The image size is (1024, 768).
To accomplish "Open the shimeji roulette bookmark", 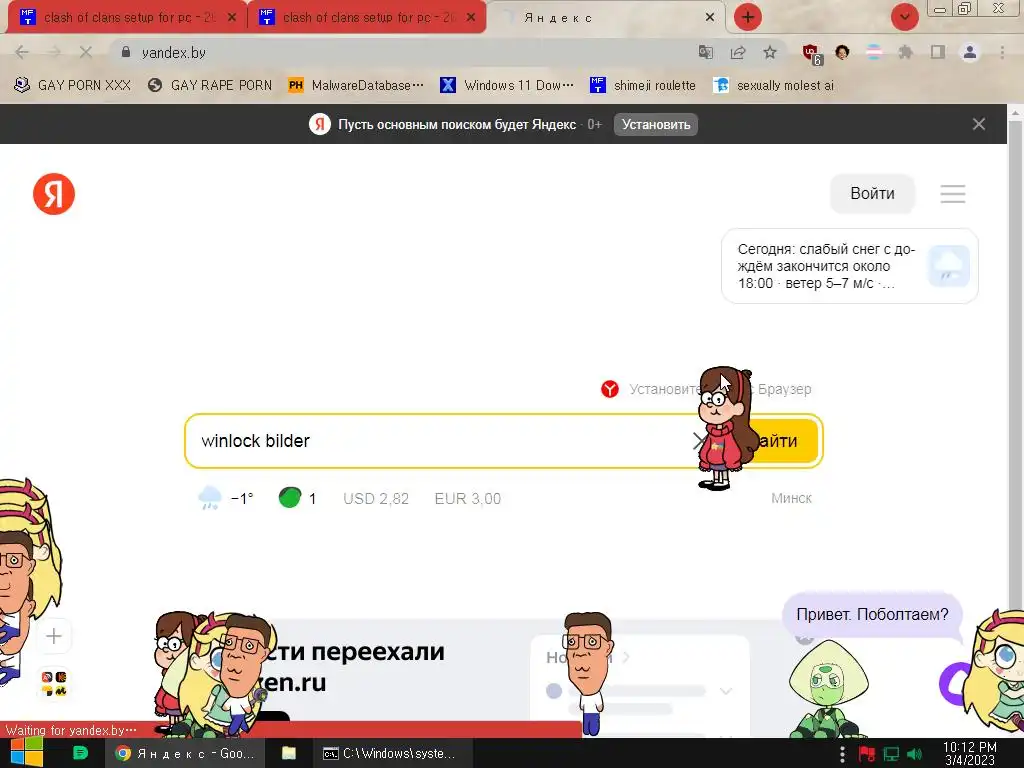I will 643,86.
